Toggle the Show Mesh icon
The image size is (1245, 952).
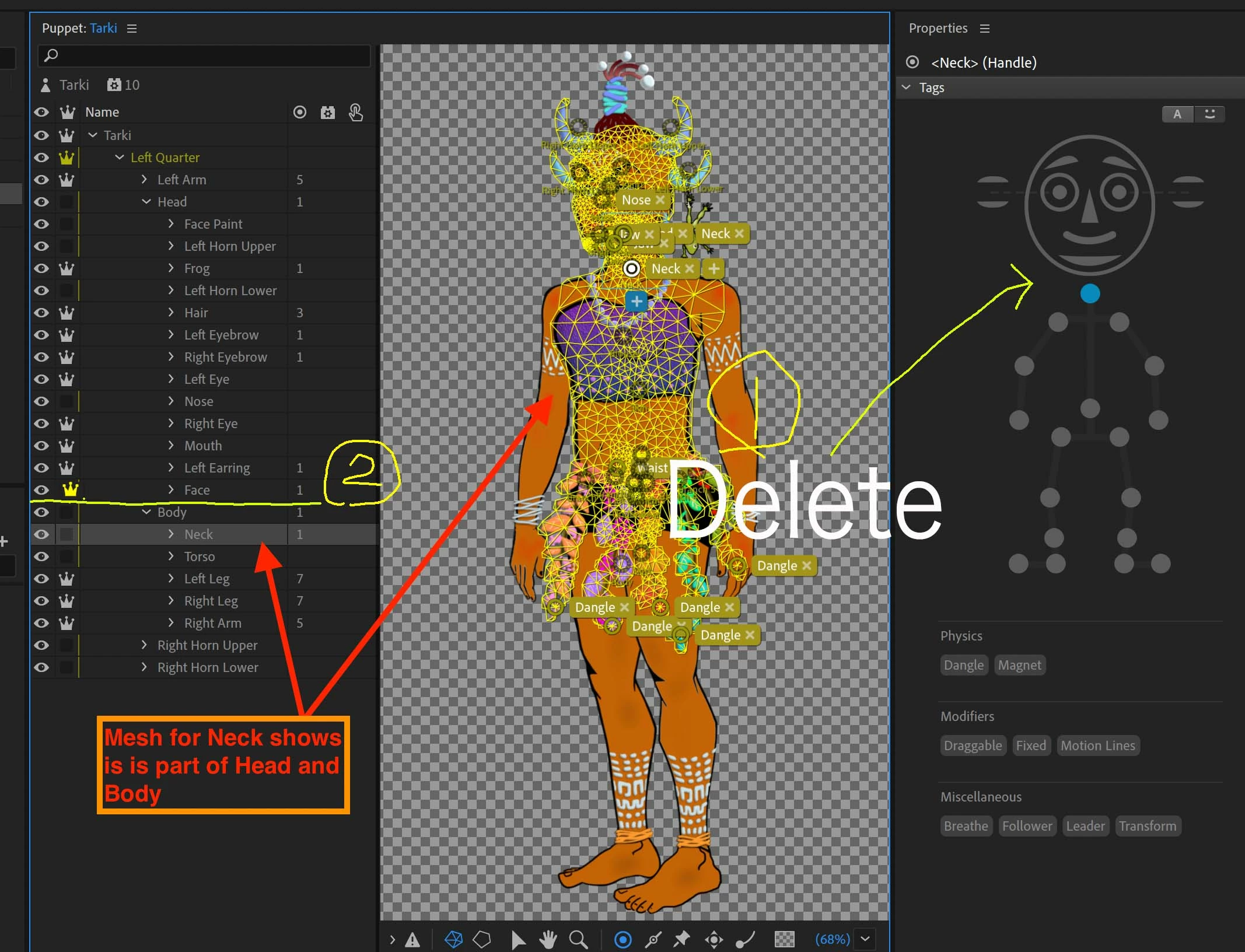[453, 939]
